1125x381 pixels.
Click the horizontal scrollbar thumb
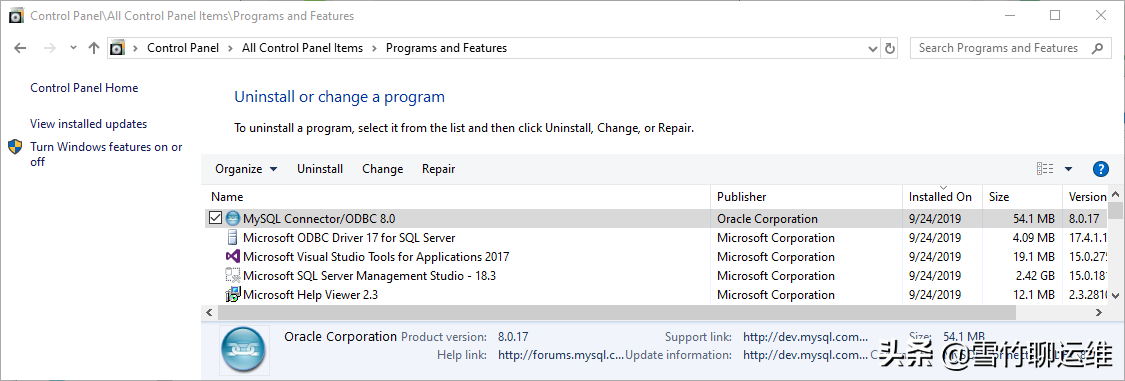click(x=616, y=313)
